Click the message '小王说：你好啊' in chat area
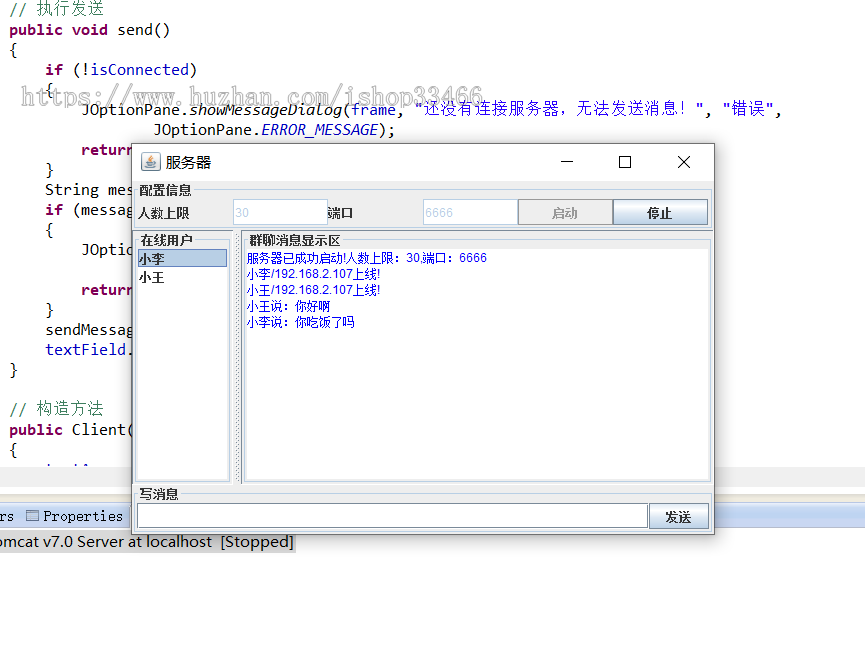The image size is (865, 666). [288, 306]
